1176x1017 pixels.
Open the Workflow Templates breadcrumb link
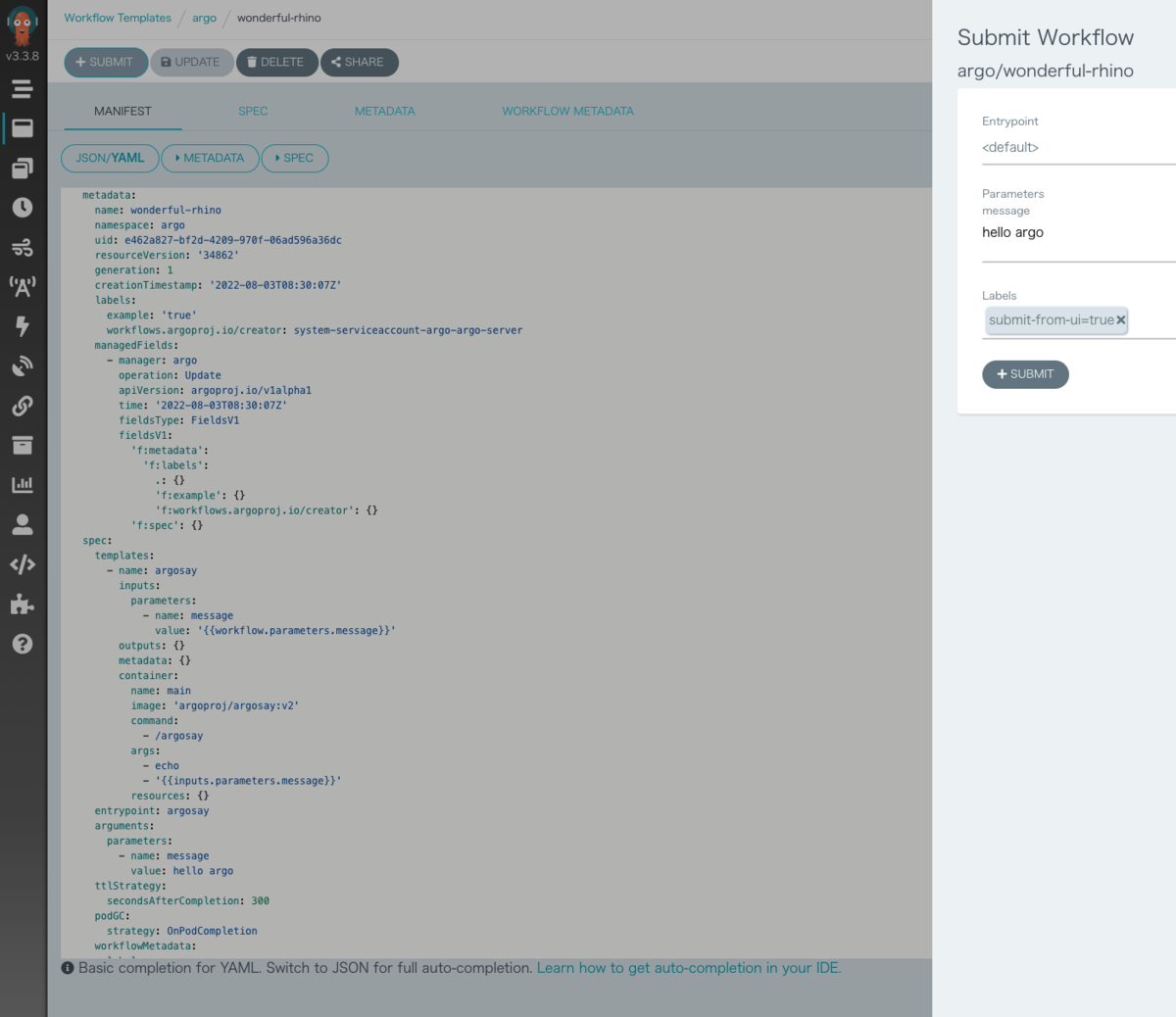(118, 18)
